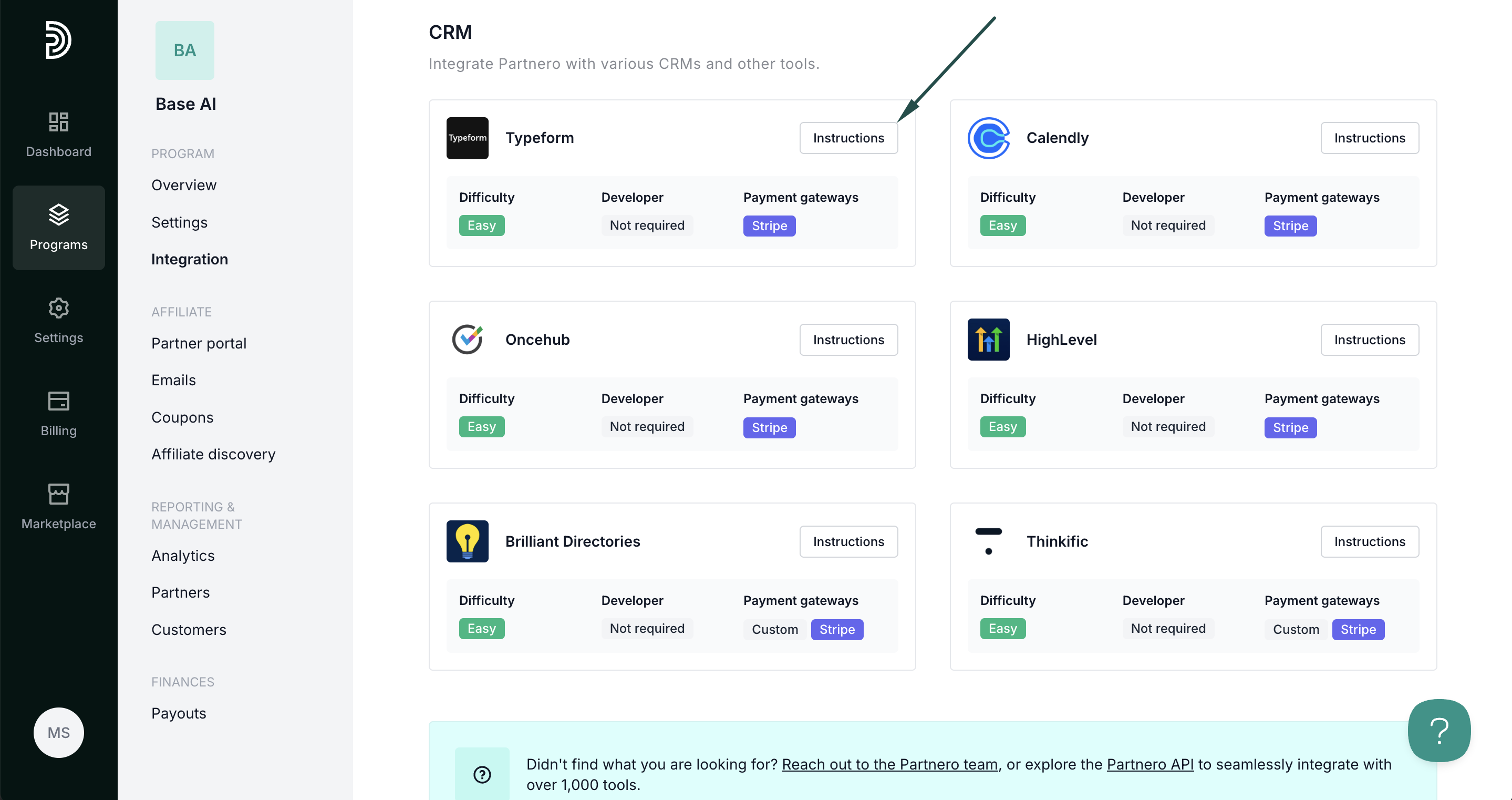
Task: Click the Thinkific card title
Action: 1057,541
